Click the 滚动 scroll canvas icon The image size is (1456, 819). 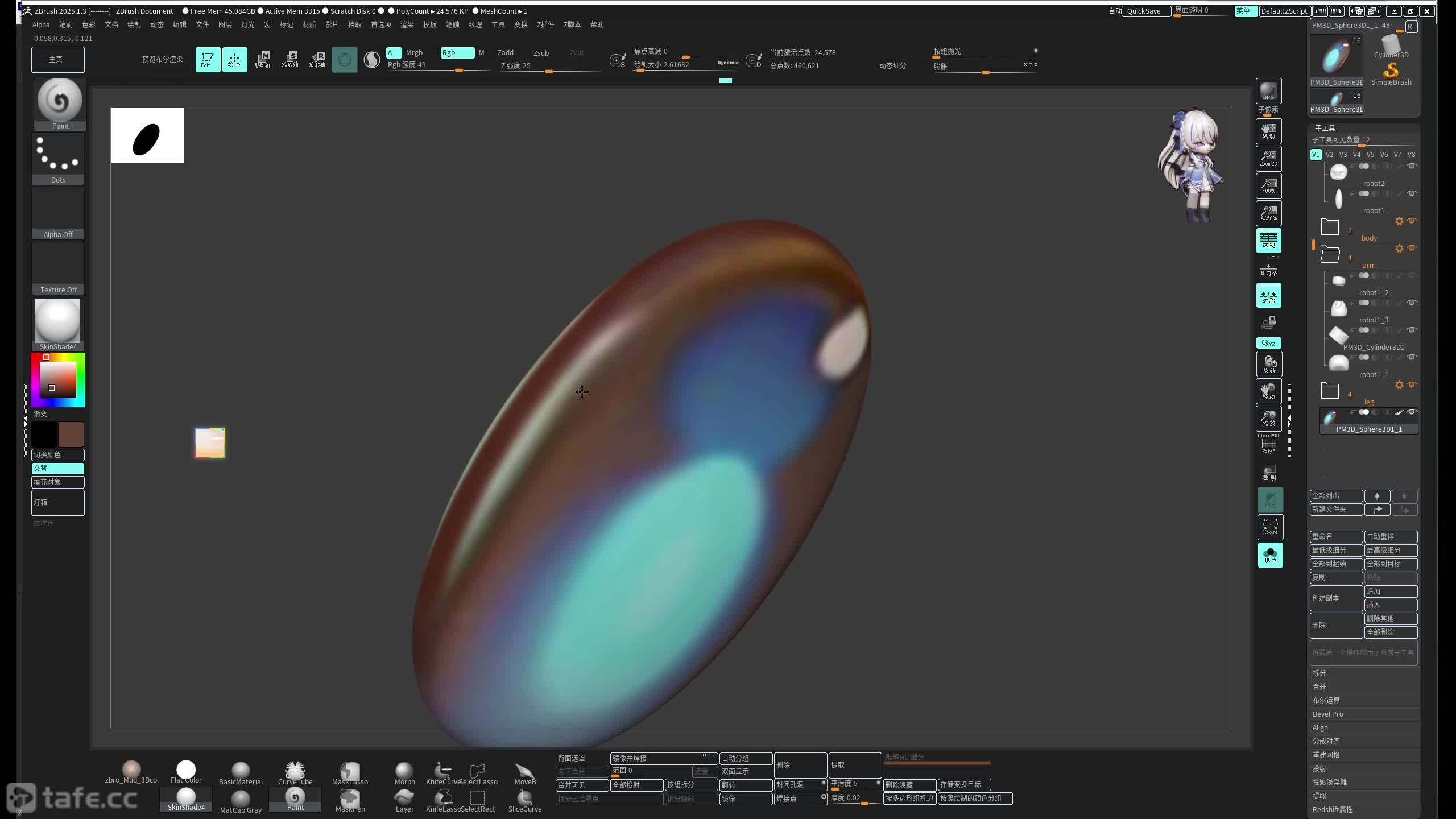click(1268, 131)
